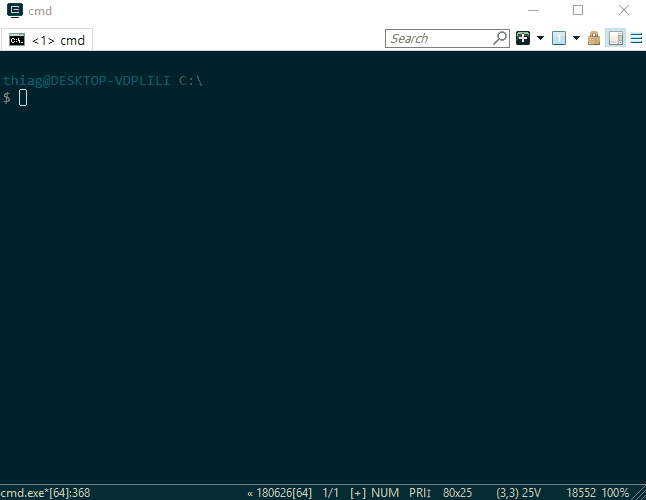646x500 pixels.
Task: Toggle the alternative mode panel button
Action: tap(616, 38)
